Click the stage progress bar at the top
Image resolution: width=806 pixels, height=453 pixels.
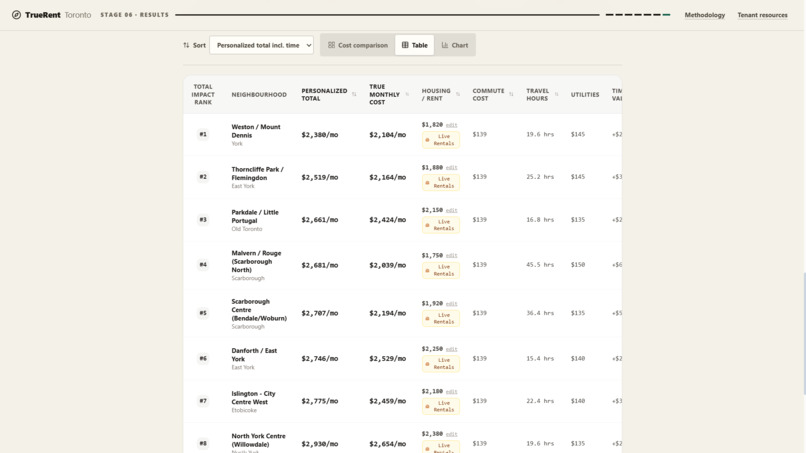[387, 15]
